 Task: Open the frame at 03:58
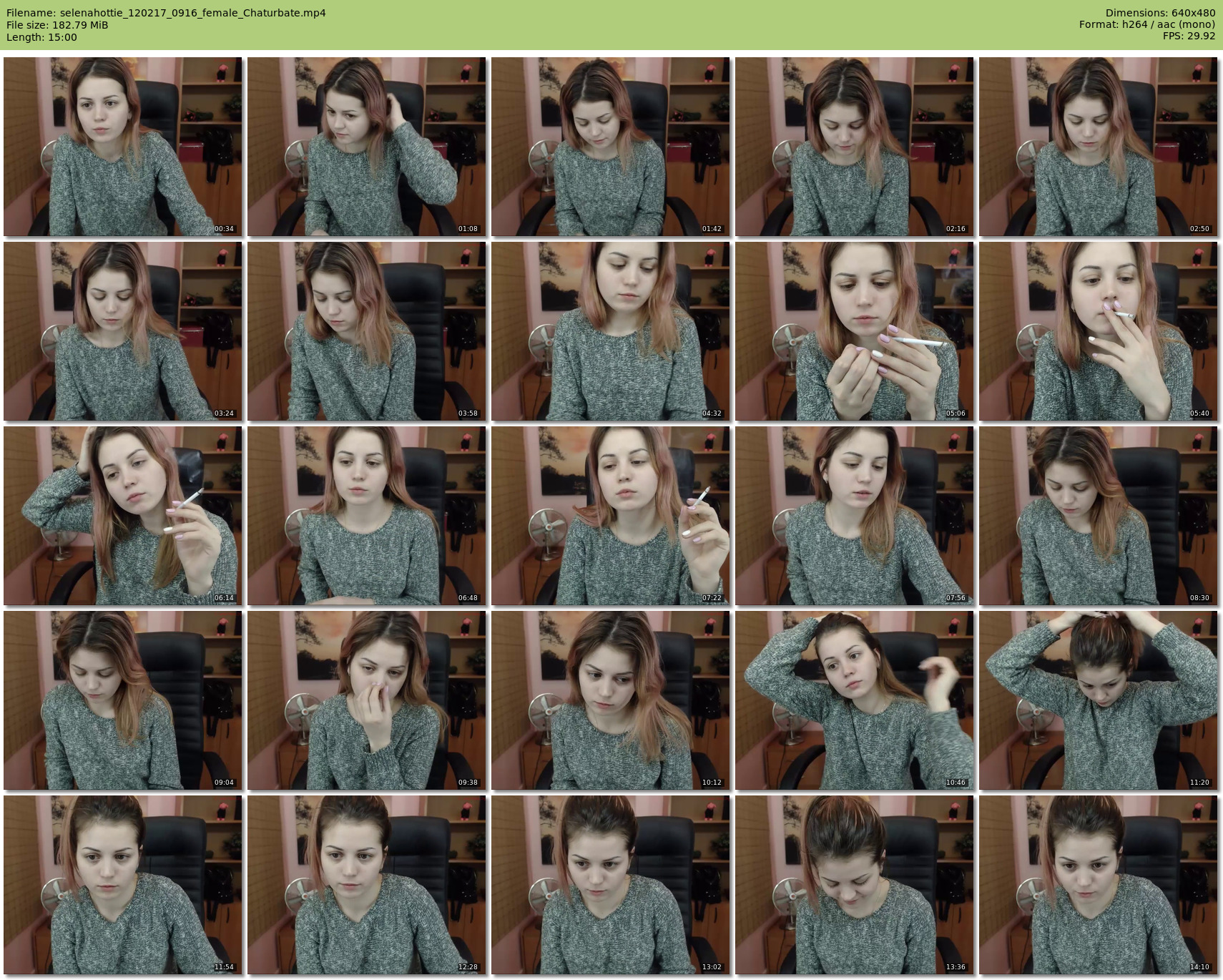(x=367, y=331)
